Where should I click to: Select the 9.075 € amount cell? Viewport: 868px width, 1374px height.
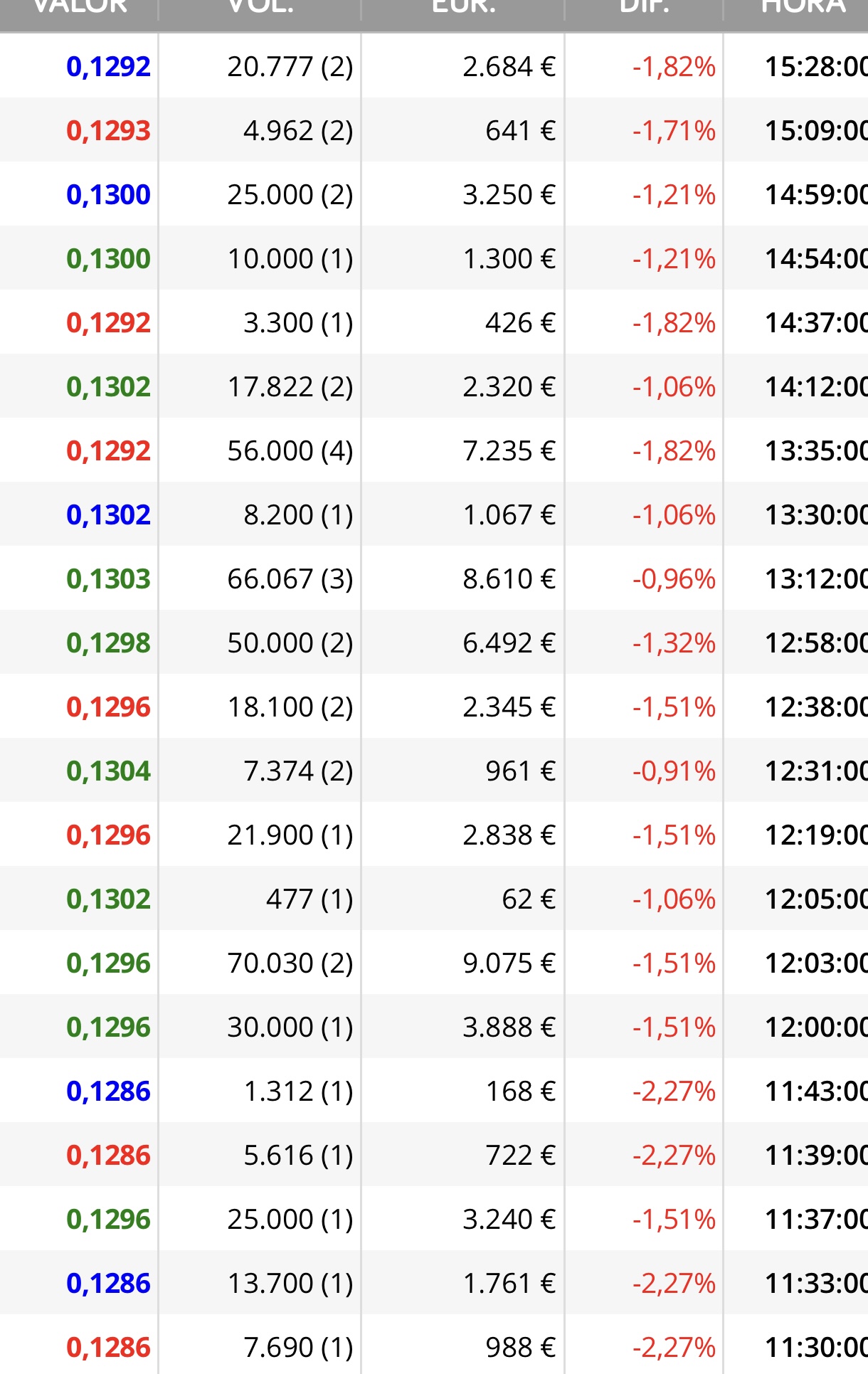point(509,963)
